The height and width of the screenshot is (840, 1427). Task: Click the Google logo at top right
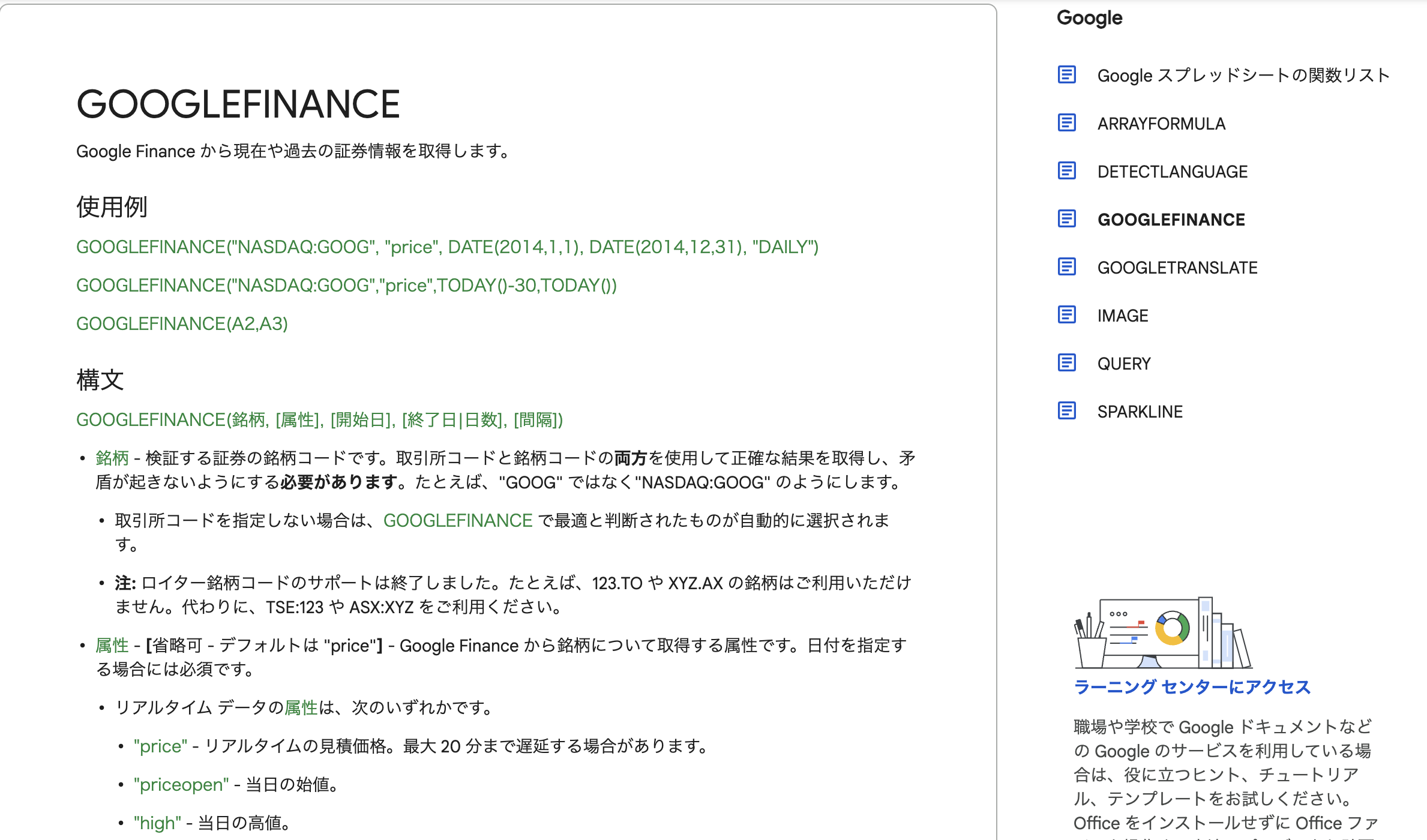(x=1089, y=18)
